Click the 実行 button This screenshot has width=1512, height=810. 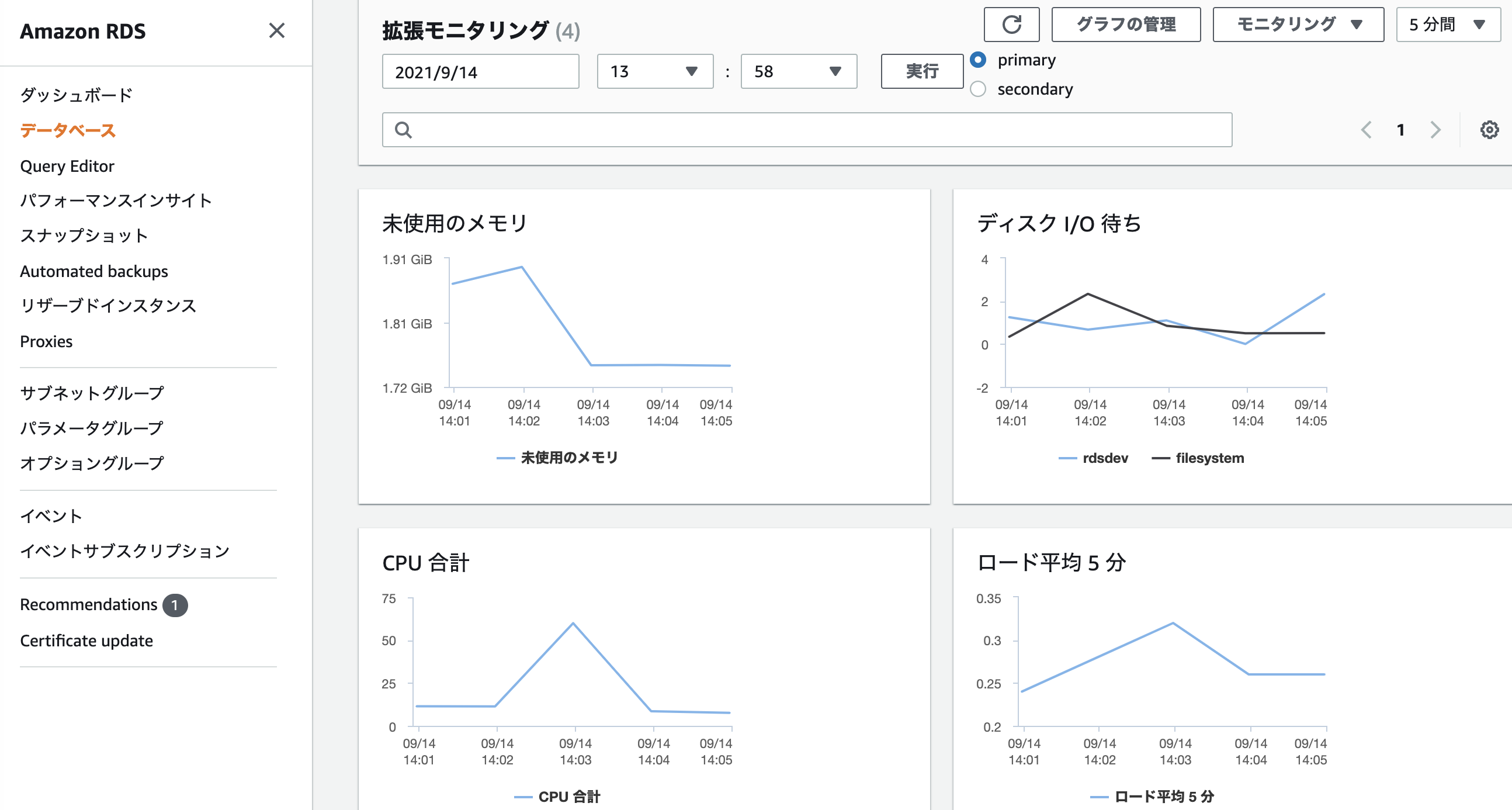[x=921, y=72]
